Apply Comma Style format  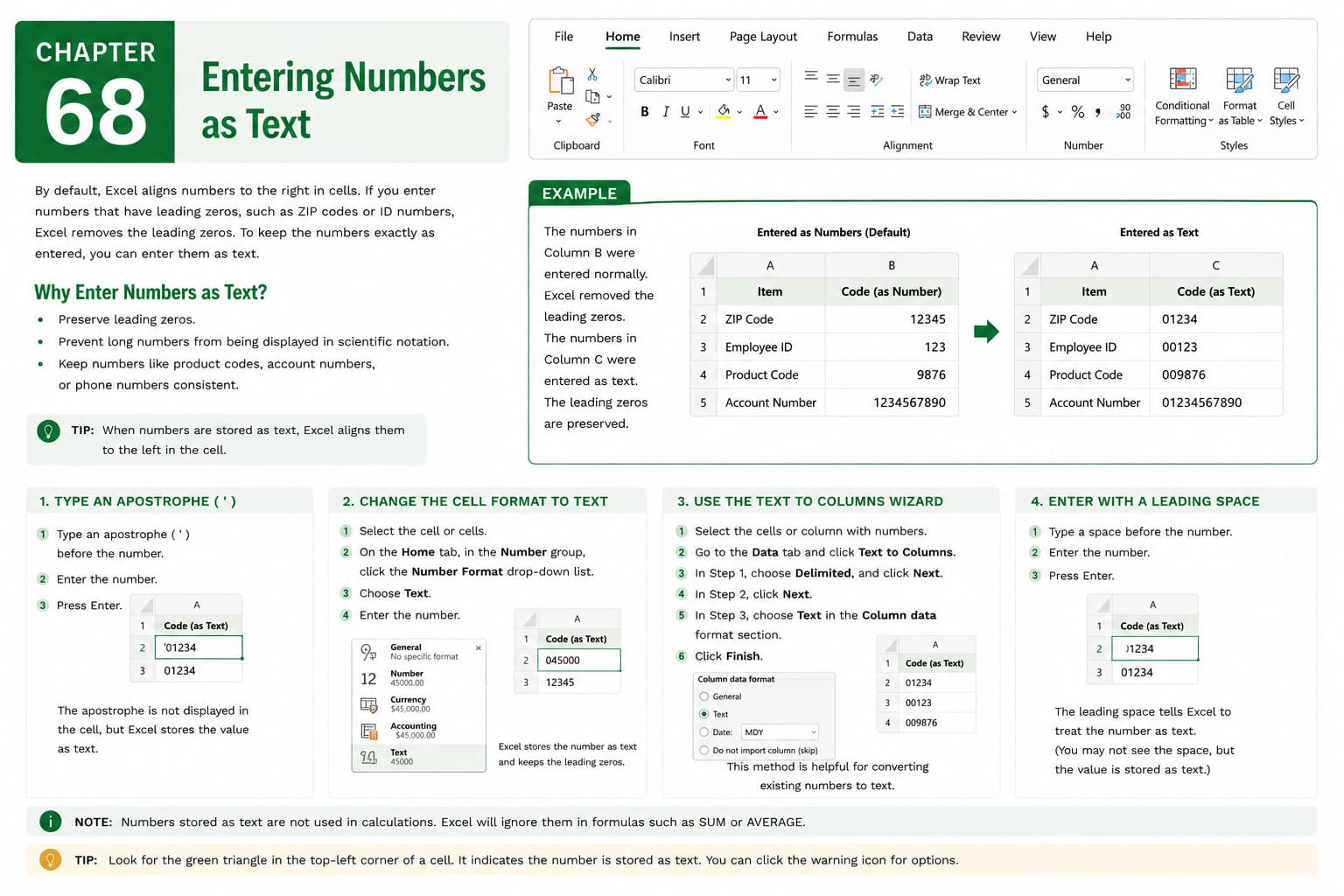1098,112
